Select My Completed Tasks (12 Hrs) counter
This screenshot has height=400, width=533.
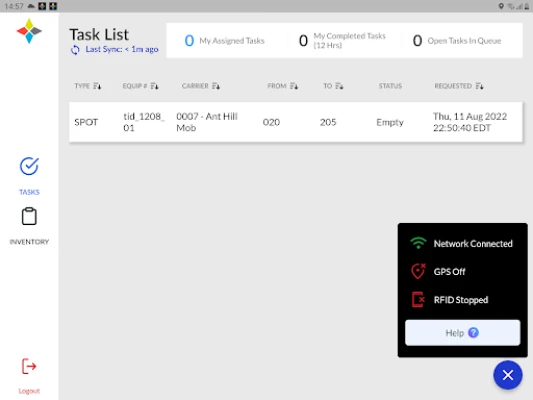tap(342, 41)
